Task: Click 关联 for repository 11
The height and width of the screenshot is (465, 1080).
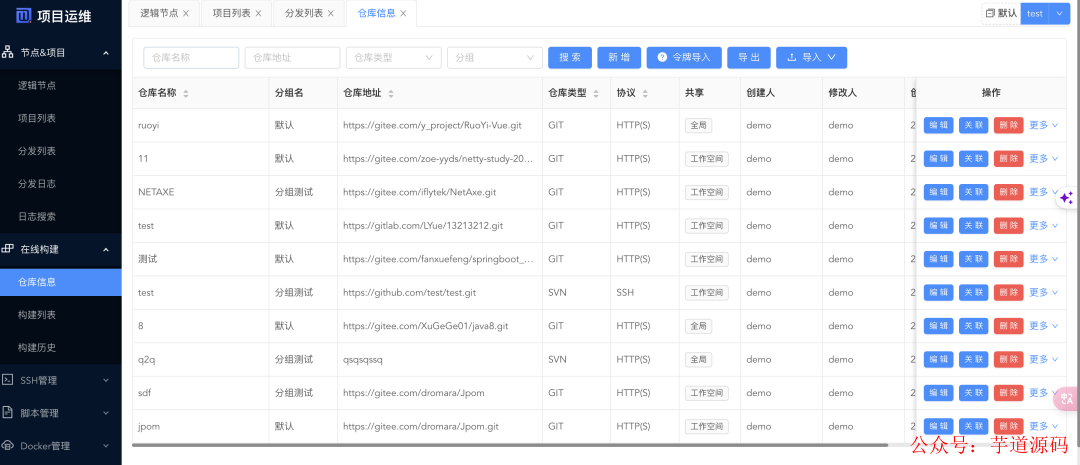Action: (x=973, y=158)
